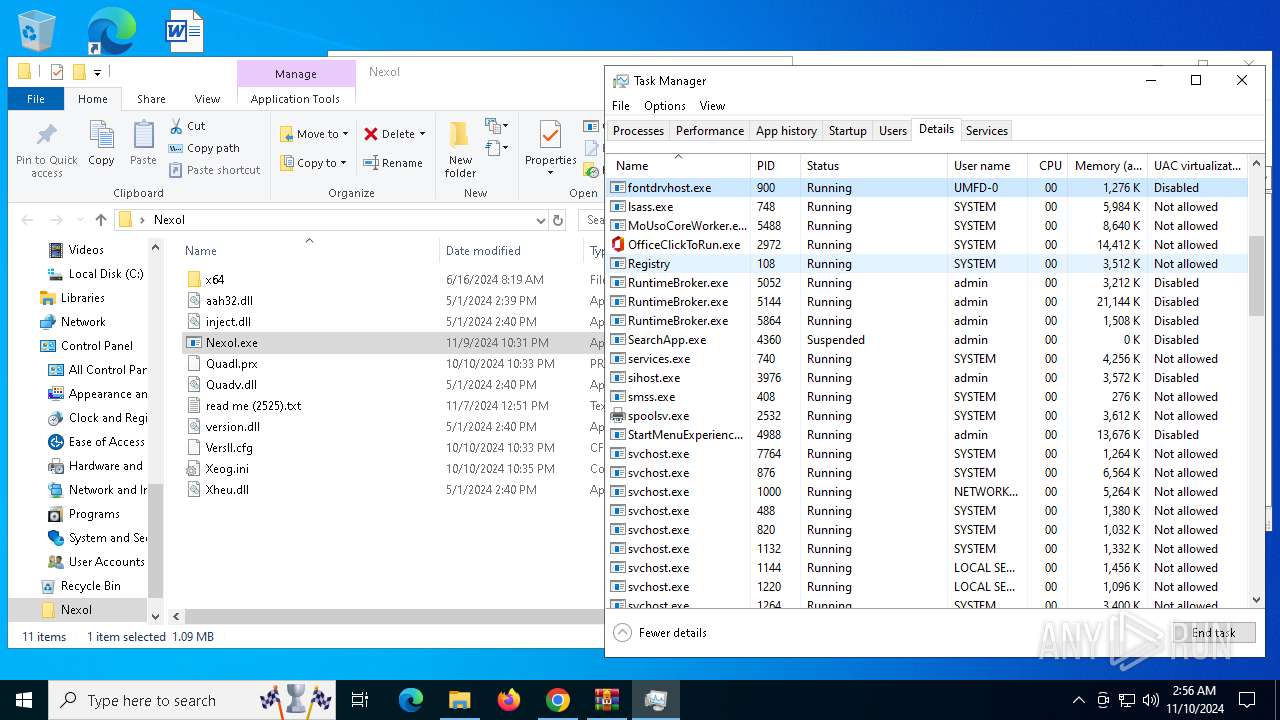This screenshot has width=1280, height=720.
Task: Open notification center icon in taskbar
Action: click(x=1247, y=700)
